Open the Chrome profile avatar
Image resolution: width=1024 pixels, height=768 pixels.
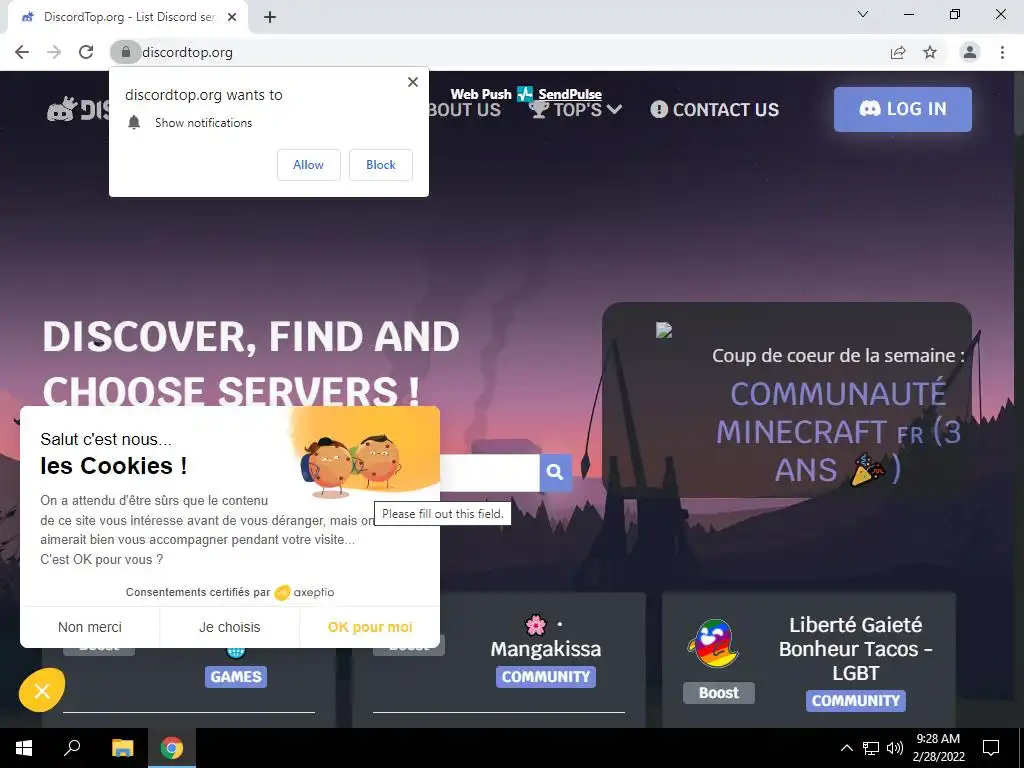coord(970,52)
